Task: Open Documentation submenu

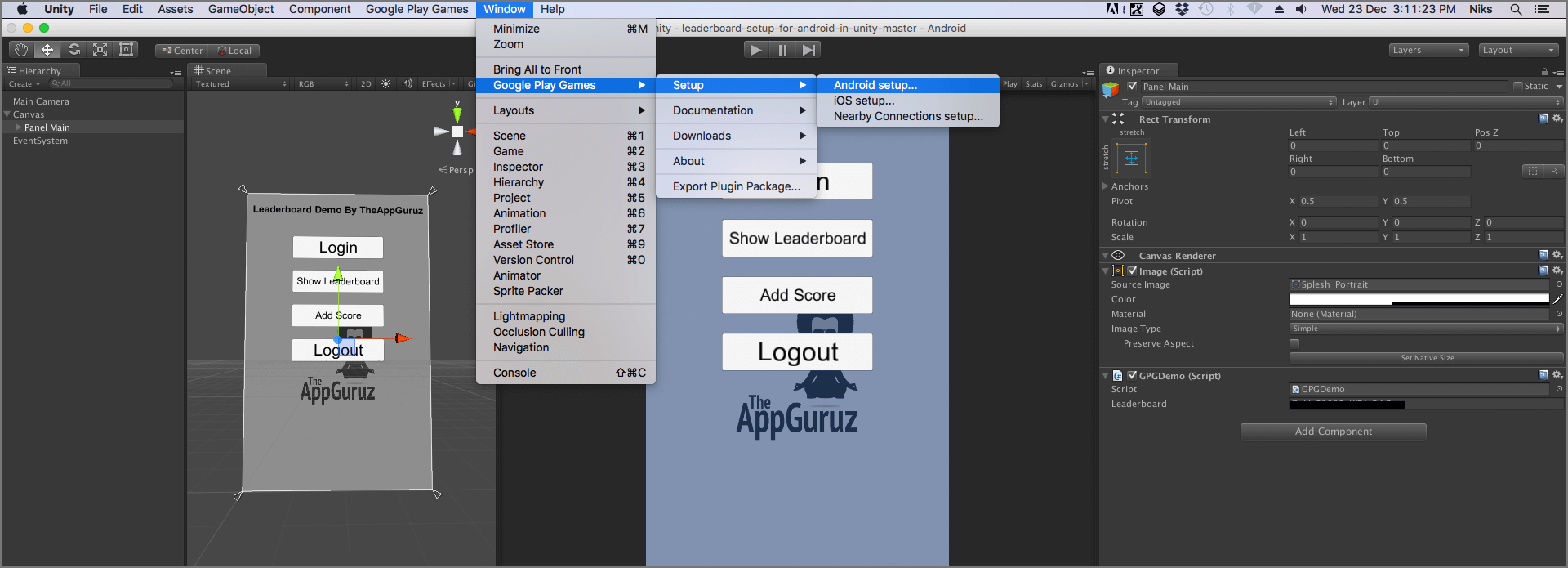Action: point(737,110)
